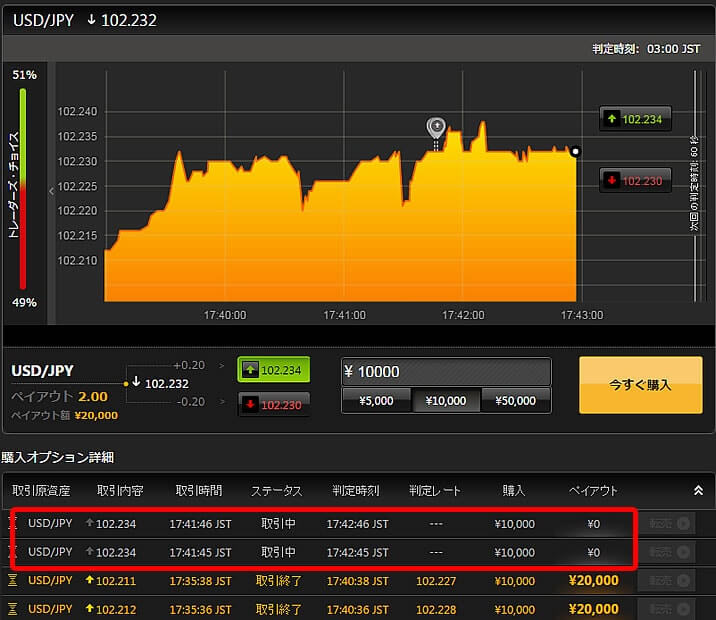Screen dimensions: 716x620
Task: Click the 判定時刻 03:00 JST label
Action: tap(646, 49)
